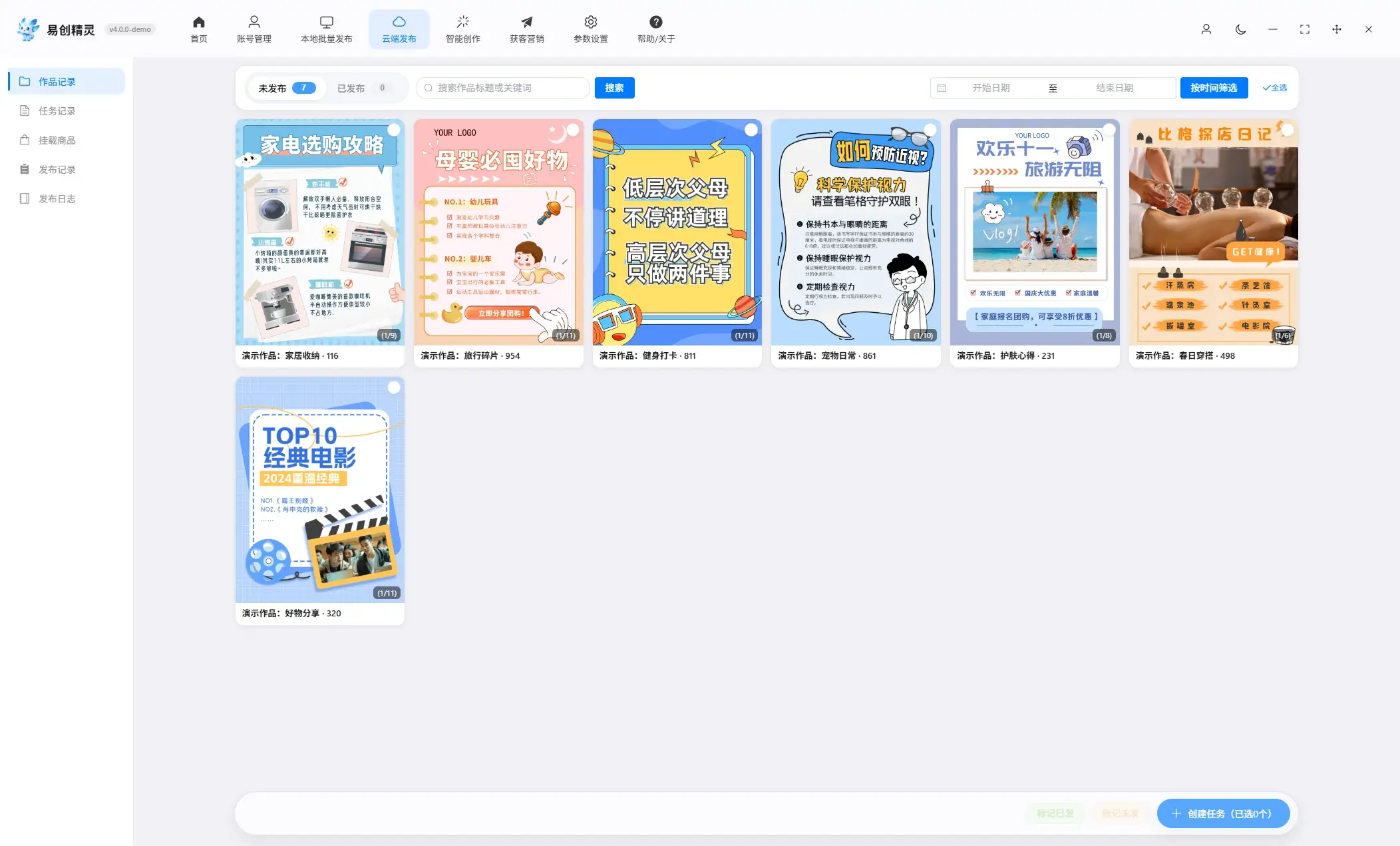Open the TOP10 经典电影 thumbnail
1400x846 pixels.
[319, 490]
